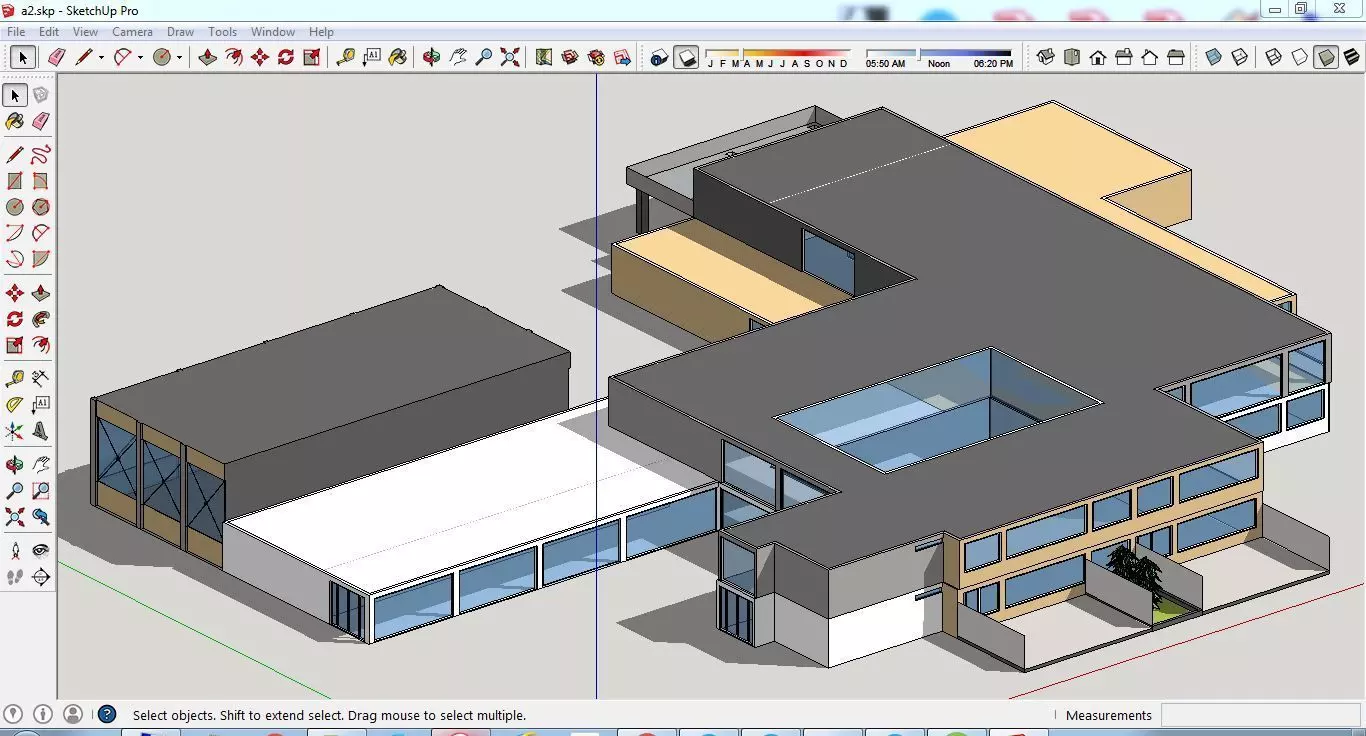The image size is (1366, 736).
Task: Pick the Freehand drawing tool
Action: point(40,155)
